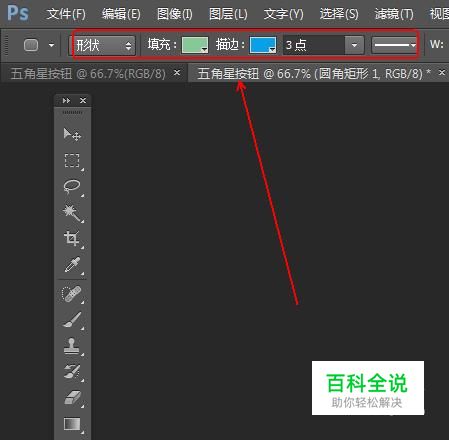This screenshot has width=449, height=440.
Task: Click the 填充 green fill swatch
Action: coord(195,45)
